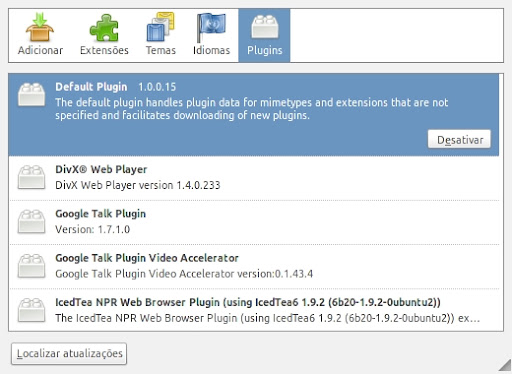Image resolution: width=512 pixels, height=374 pixels.
Task: Select the Plugins tab label
Action: click(265, 50)
